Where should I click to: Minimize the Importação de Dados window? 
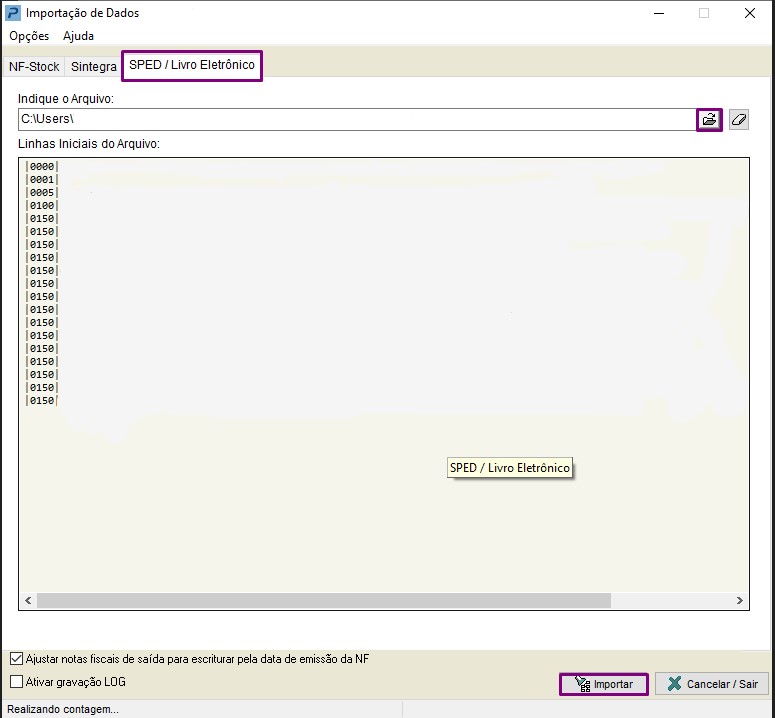(x=658, y=14)
